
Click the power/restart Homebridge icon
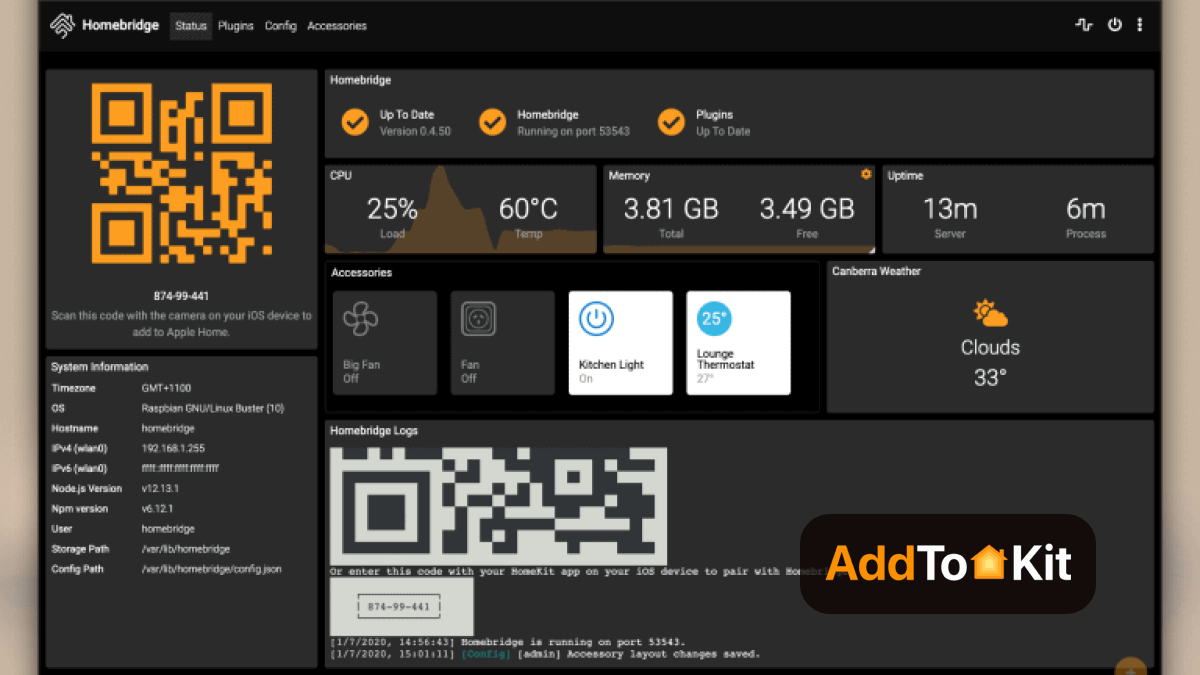point(1115,25)
